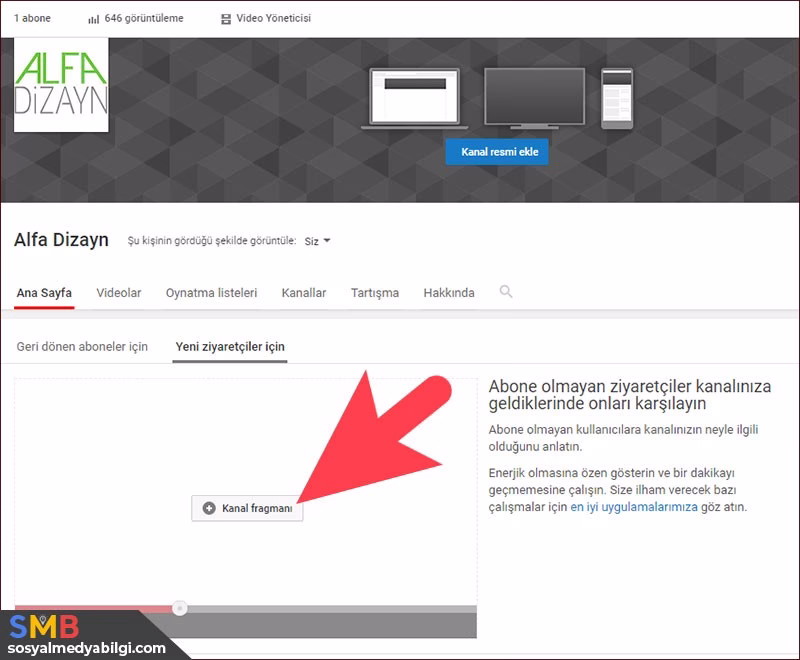Switch to the Videolar tab

[x=118, y=292]
